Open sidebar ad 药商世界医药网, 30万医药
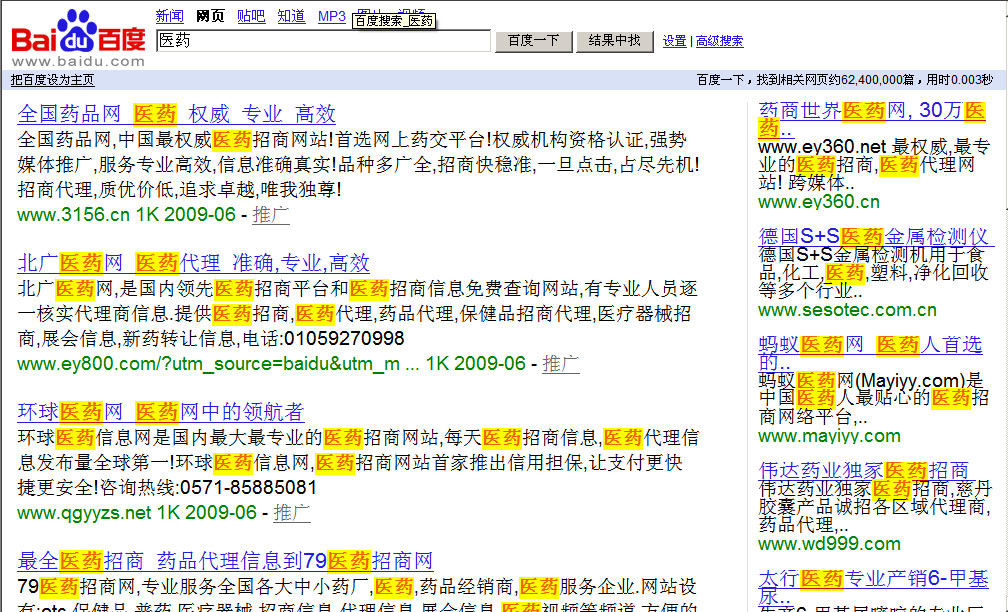The image size is (1008, 612). (x=872, y=120)
